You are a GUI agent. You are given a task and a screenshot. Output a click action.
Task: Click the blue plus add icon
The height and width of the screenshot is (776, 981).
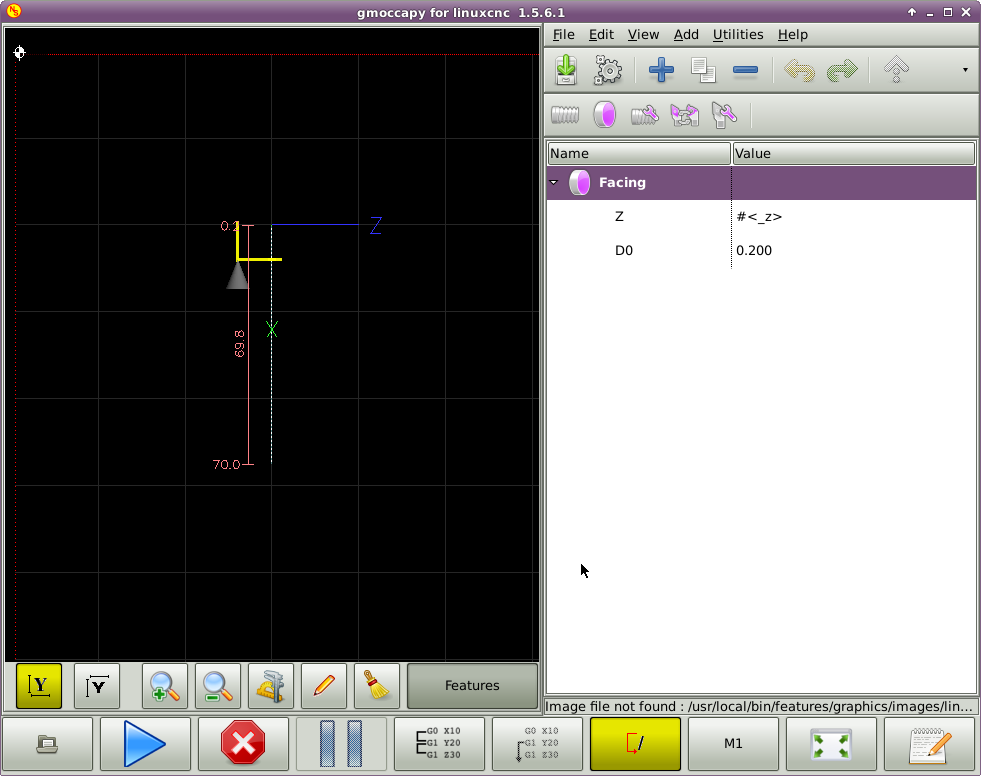coord(661,69)
